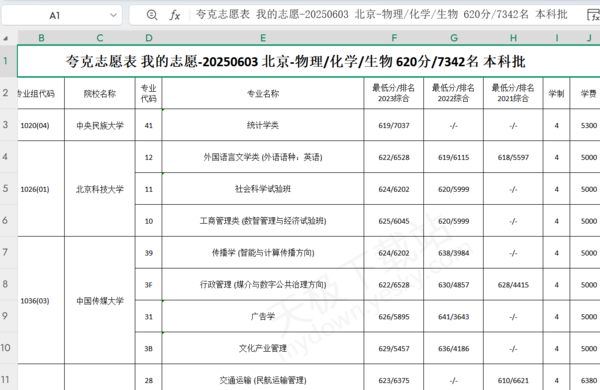Select column G header

454,38
